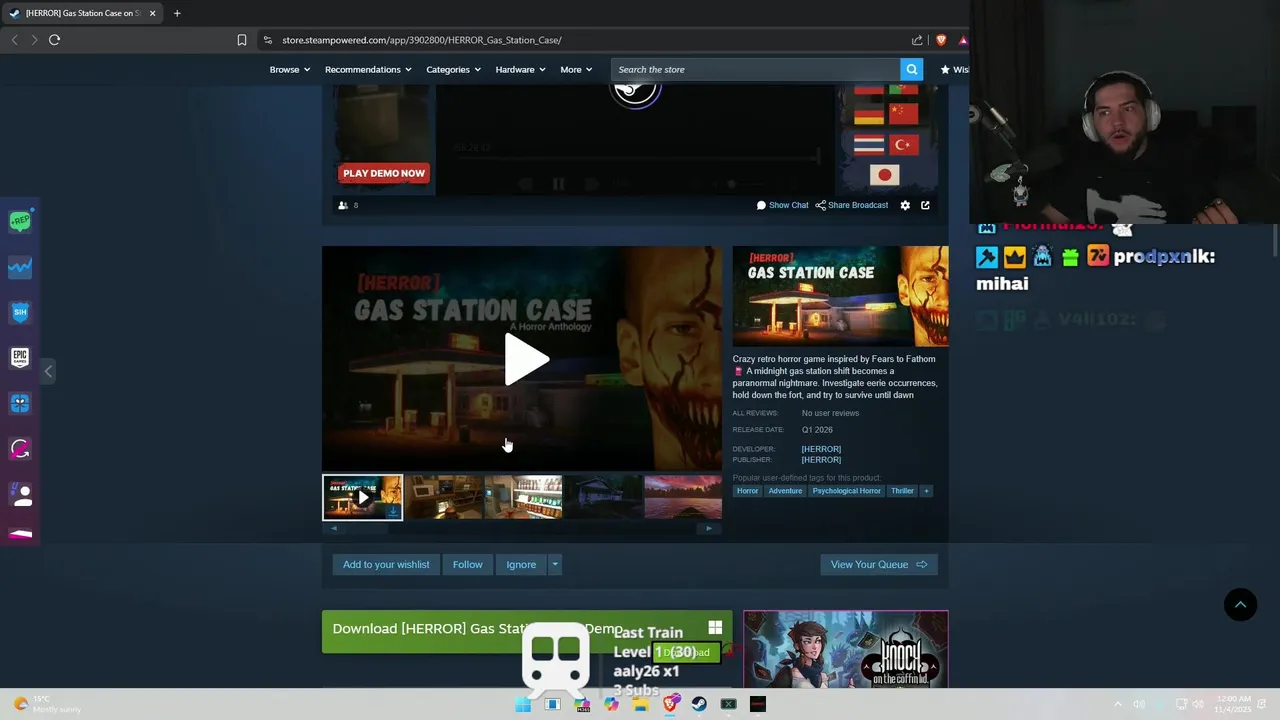The width and height of the screenshot is (1280, 720).
Task: Open the [HERROR] publisher link
Action: tap(821, 460)
